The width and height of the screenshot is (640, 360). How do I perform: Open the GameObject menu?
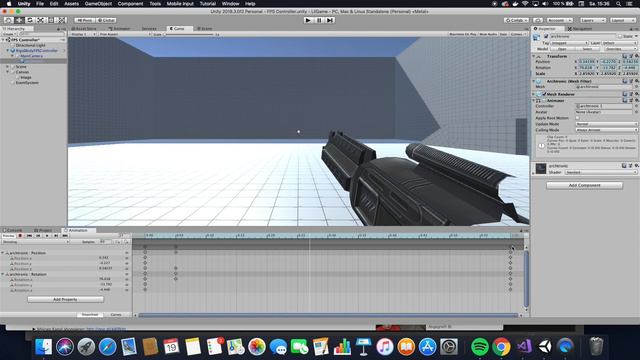pos(98,4)
